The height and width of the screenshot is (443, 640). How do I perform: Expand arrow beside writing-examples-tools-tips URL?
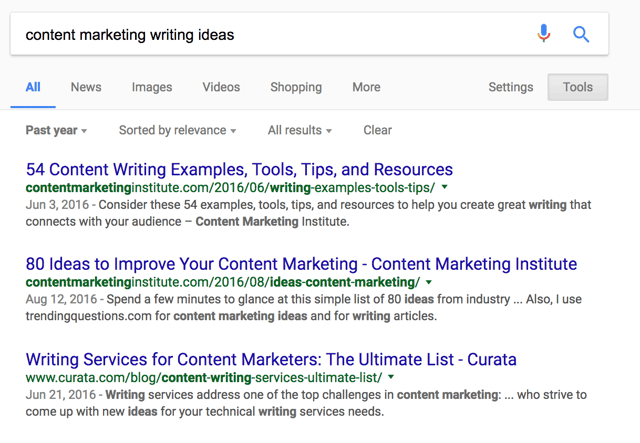445,187
